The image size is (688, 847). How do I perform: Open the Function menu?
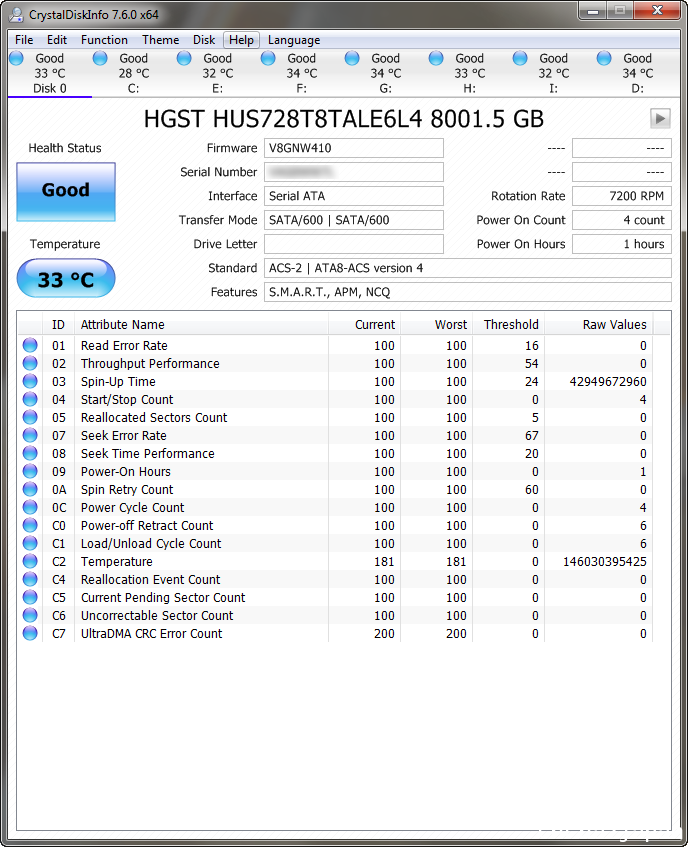click(x=104, y=40)
